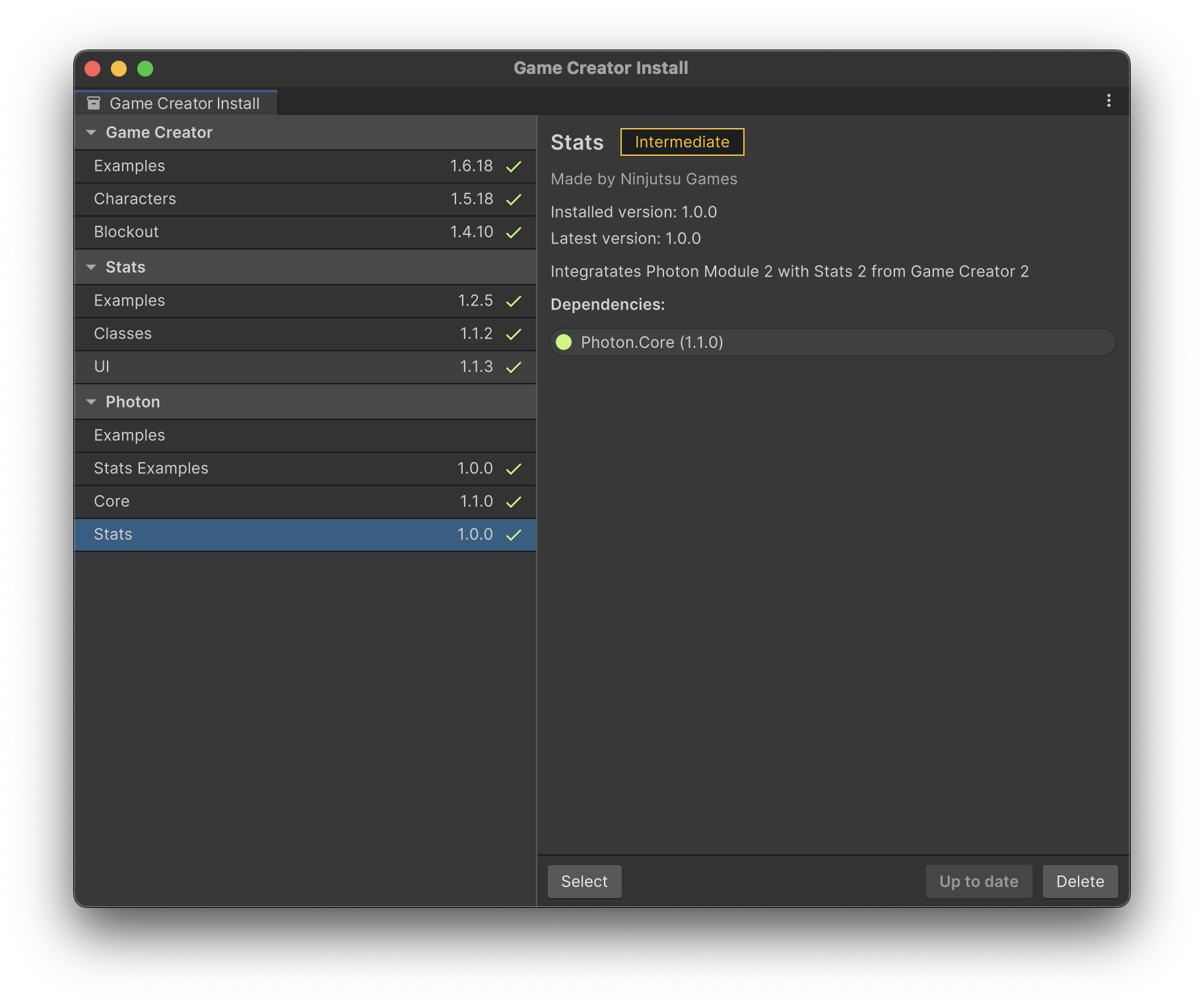The image size is (1204, 1005).
Task: Click the yellow Intermediate difficulty badge
Action: pyautogui.click(x=682, y=142)
